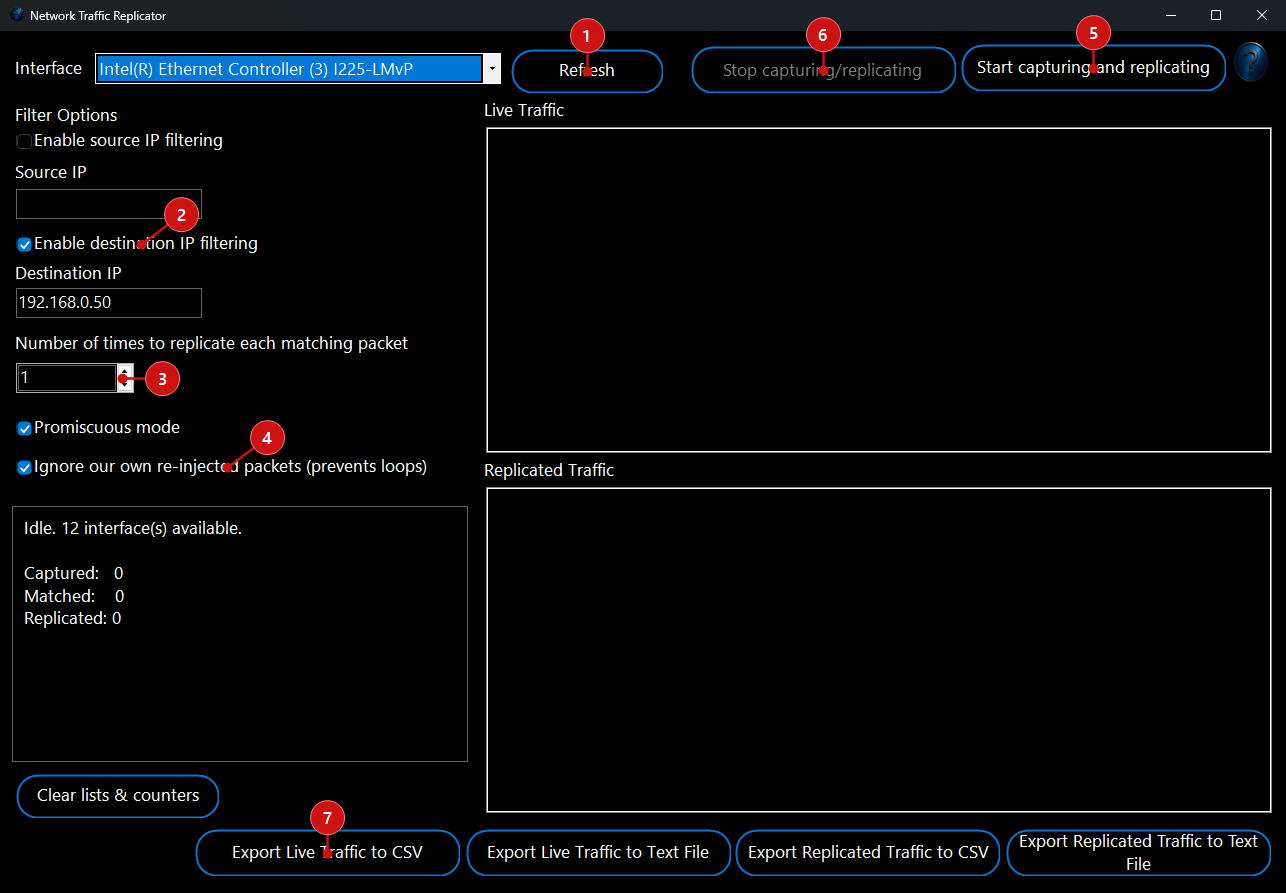The image size is (1286, 893).
Task: Click the Destination IP field showing 192.168.0.50
Action: pos(109,303)
